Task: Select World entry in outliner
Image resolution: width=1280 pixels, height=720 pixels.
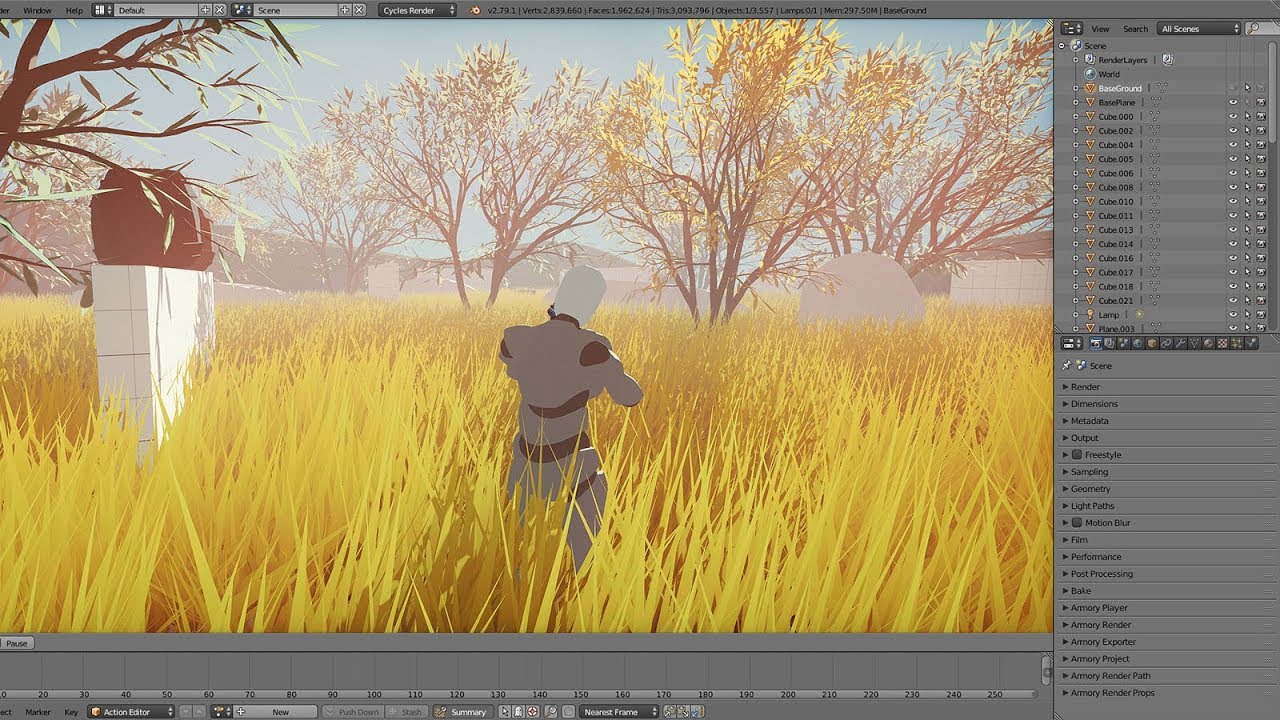Action: click(1109, 74)
